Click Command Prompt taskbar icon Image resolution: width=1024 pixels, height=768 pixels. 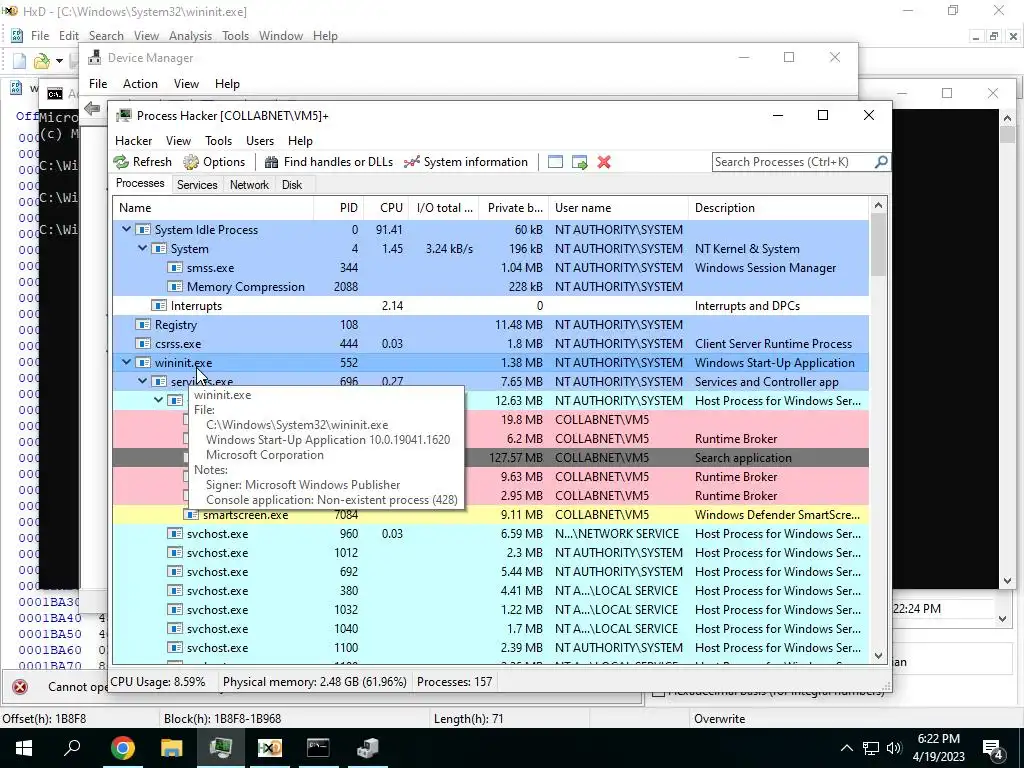coord(318,748)
